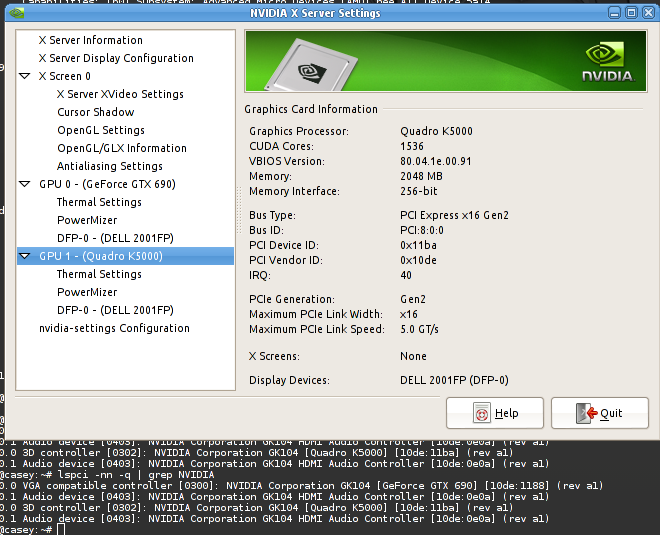Screen dimensions: 660x535
Task: Minimize the NVIDIA X Server Settings window
Action: (x=615, y=13)
